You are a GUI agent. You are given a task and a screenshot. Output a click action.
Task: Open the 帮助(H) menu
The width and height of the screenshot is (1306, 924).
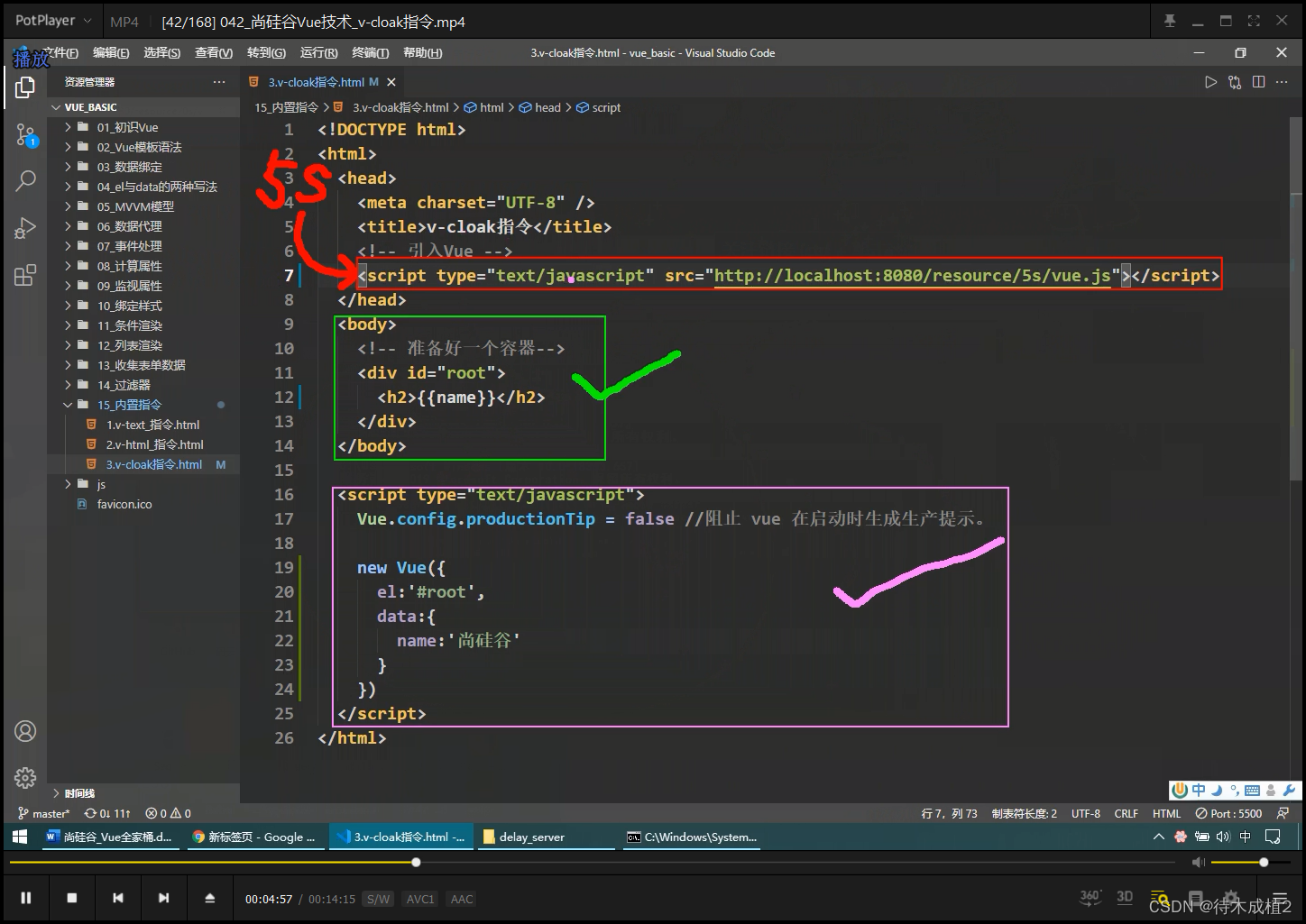423,53
